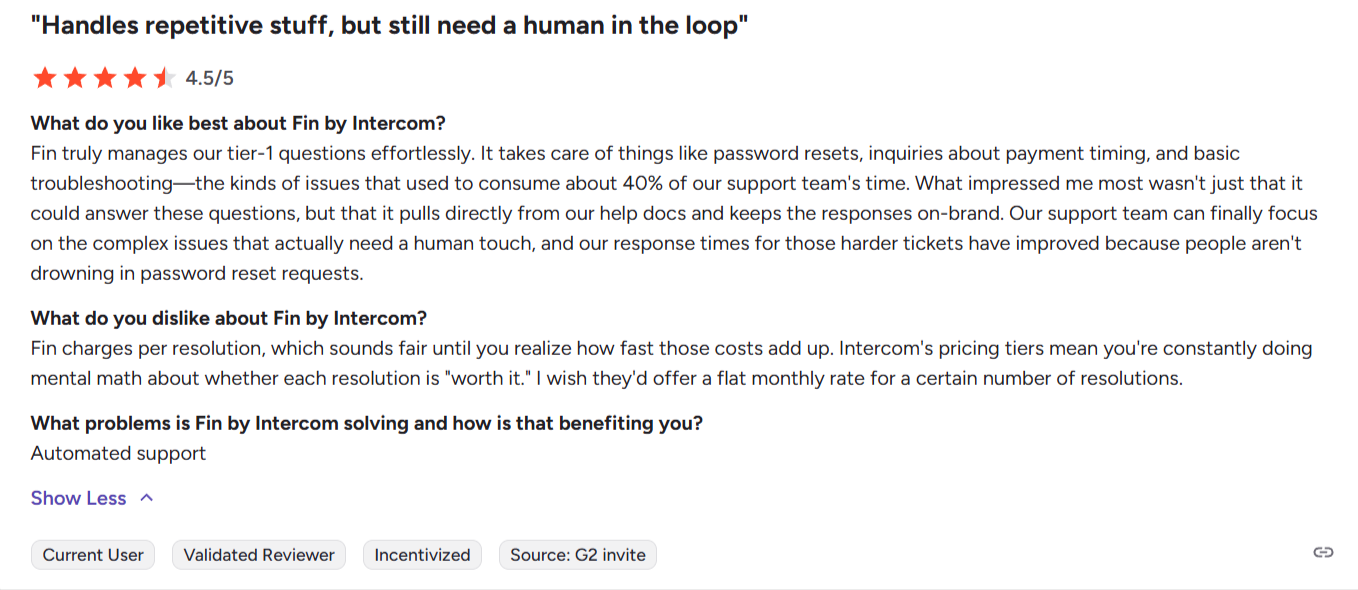Click the half-filled fifth star
The image size is (1358, 590).
[164, 77]
